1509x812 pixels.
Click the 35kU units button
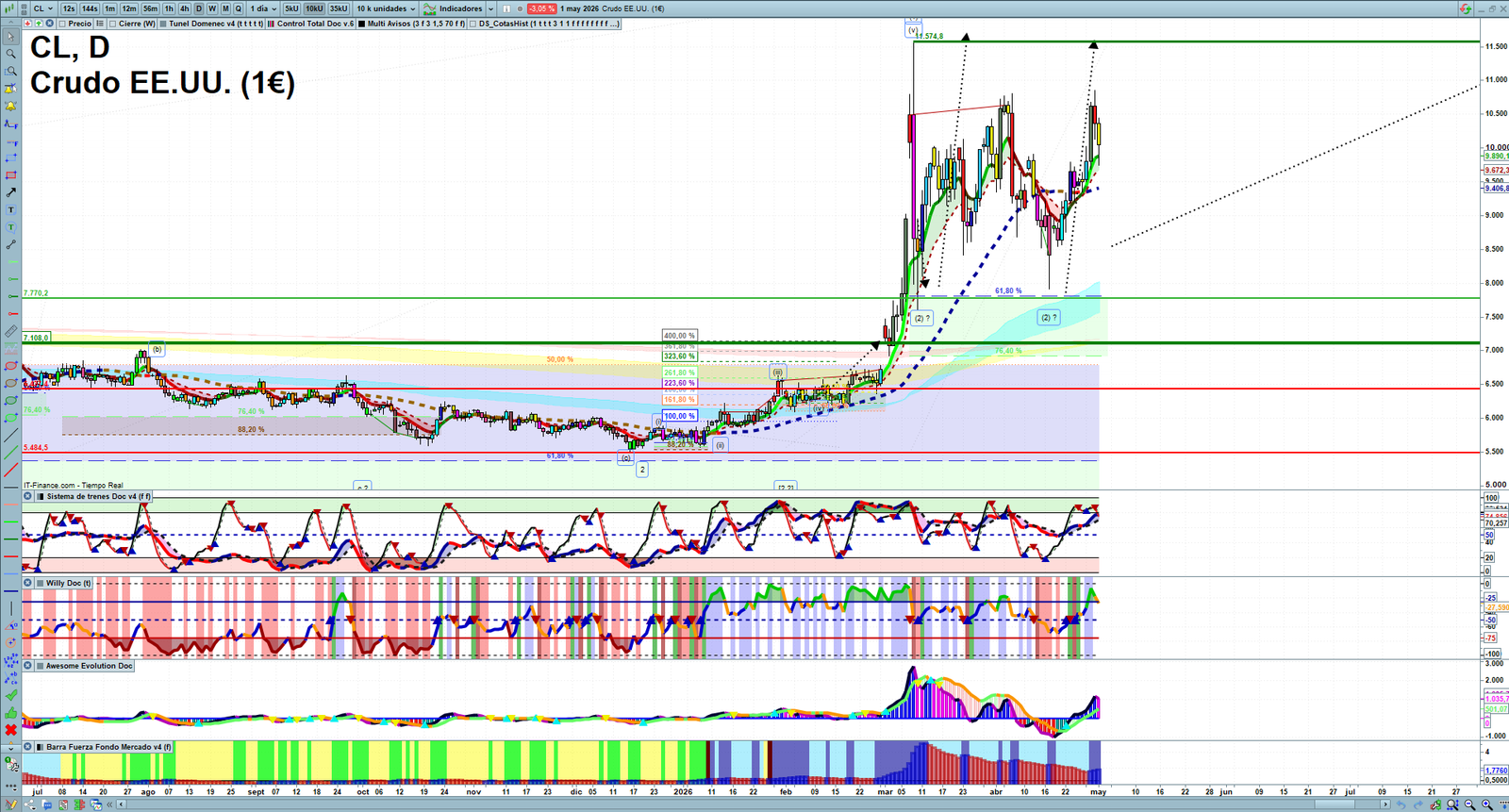coord(339,8)
